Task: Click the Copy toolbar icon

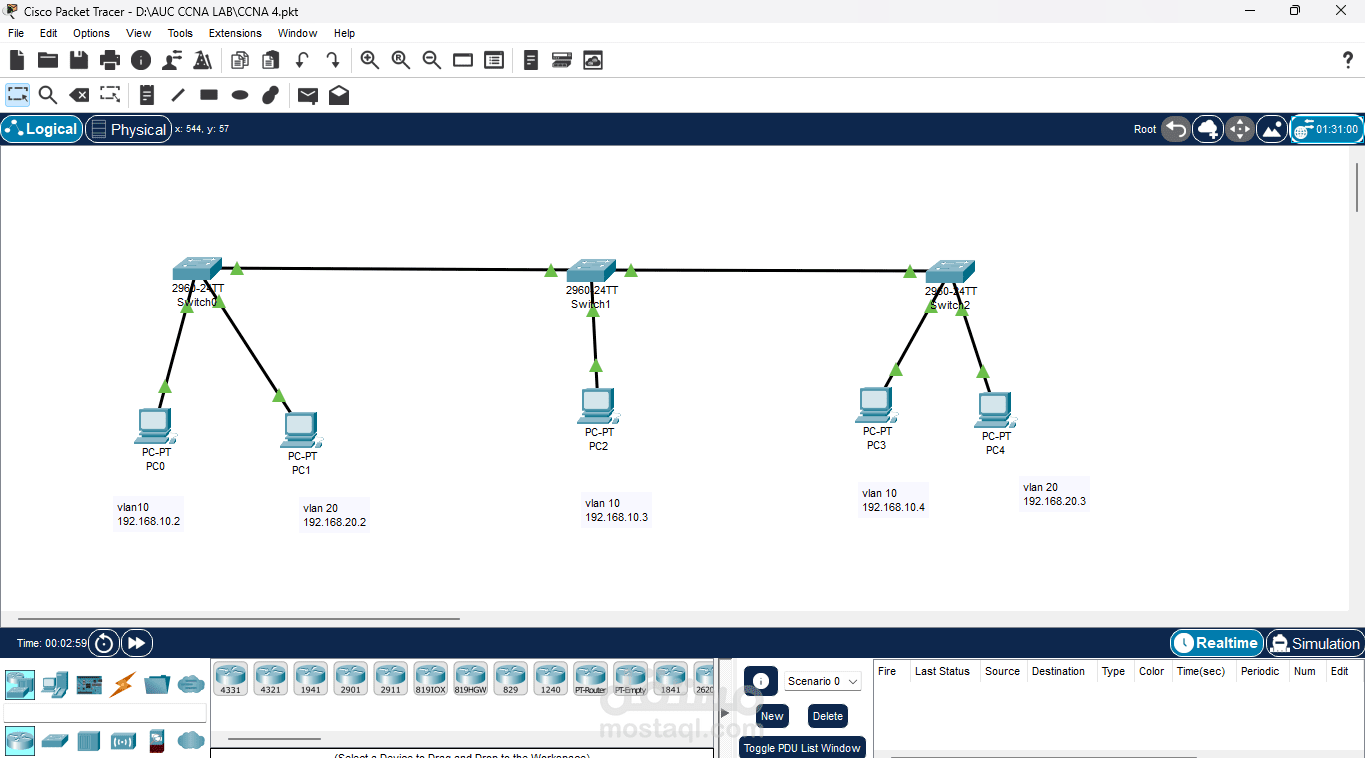Action: click(239, 60)
